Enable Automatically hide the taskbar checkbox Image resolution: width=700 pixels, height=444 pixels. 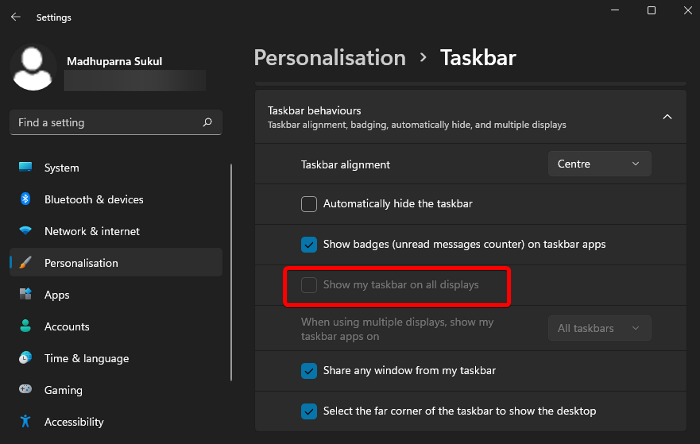[x=309, y=204]
